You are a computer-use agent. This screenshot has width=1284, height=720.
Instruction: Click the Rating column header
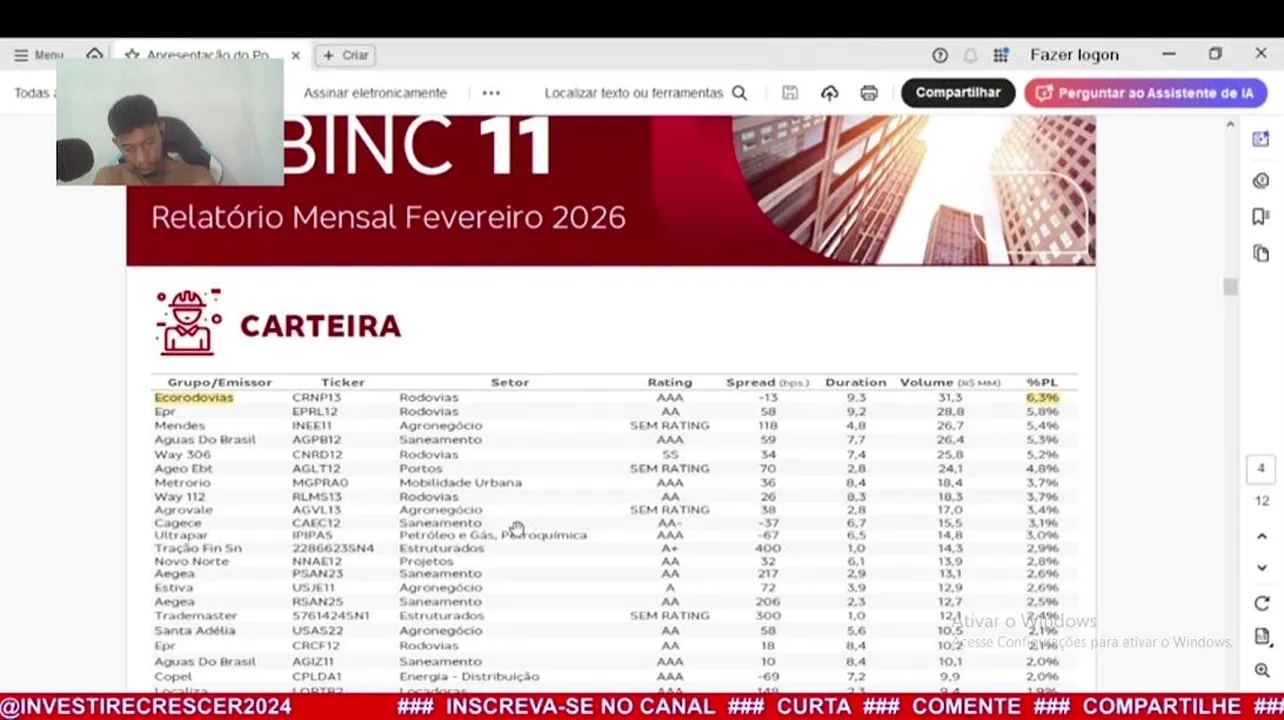670,382
